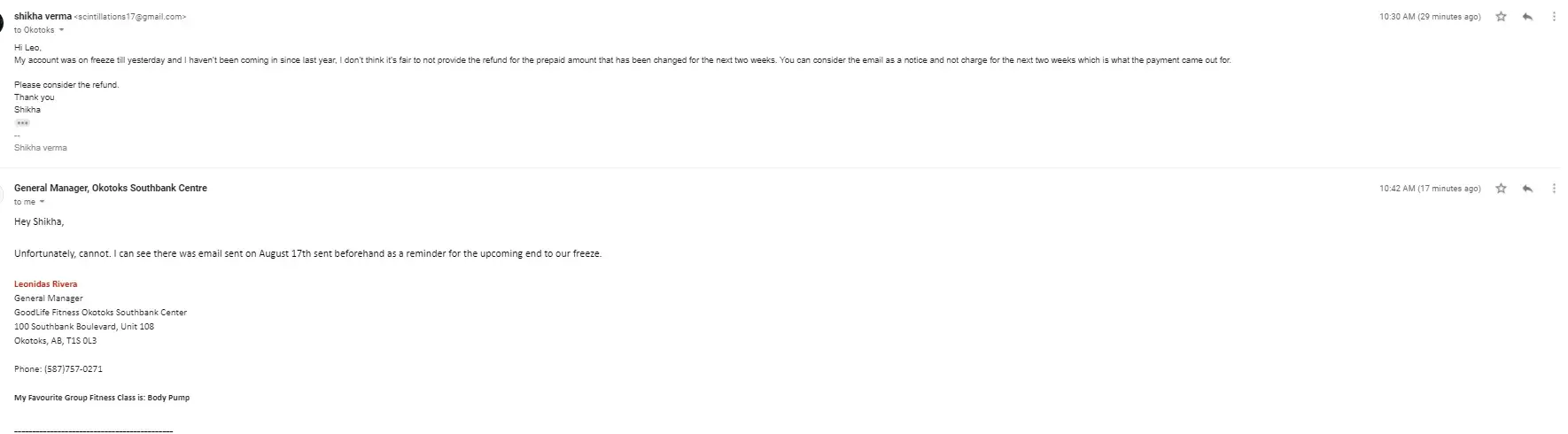Star the General Manager's 10:42 AM message
This screenshot has width=1568, height=434.
(x=1501, y=189)
